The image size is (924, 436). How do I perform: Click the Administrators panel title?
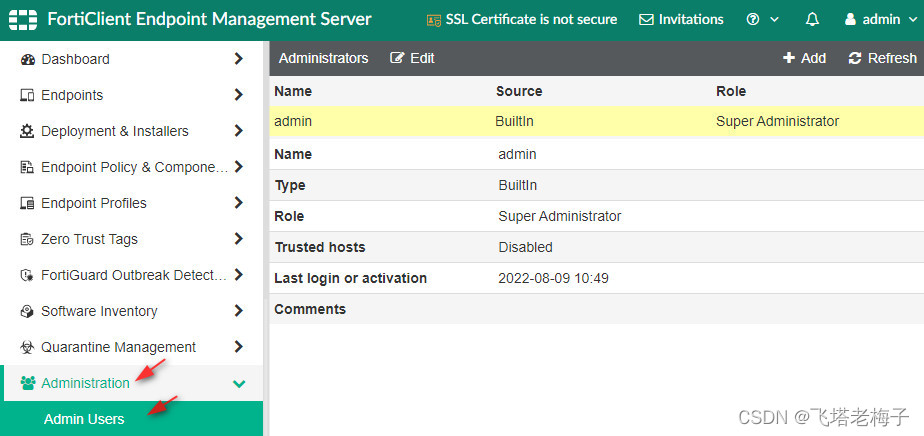click(x=324, y=58)
